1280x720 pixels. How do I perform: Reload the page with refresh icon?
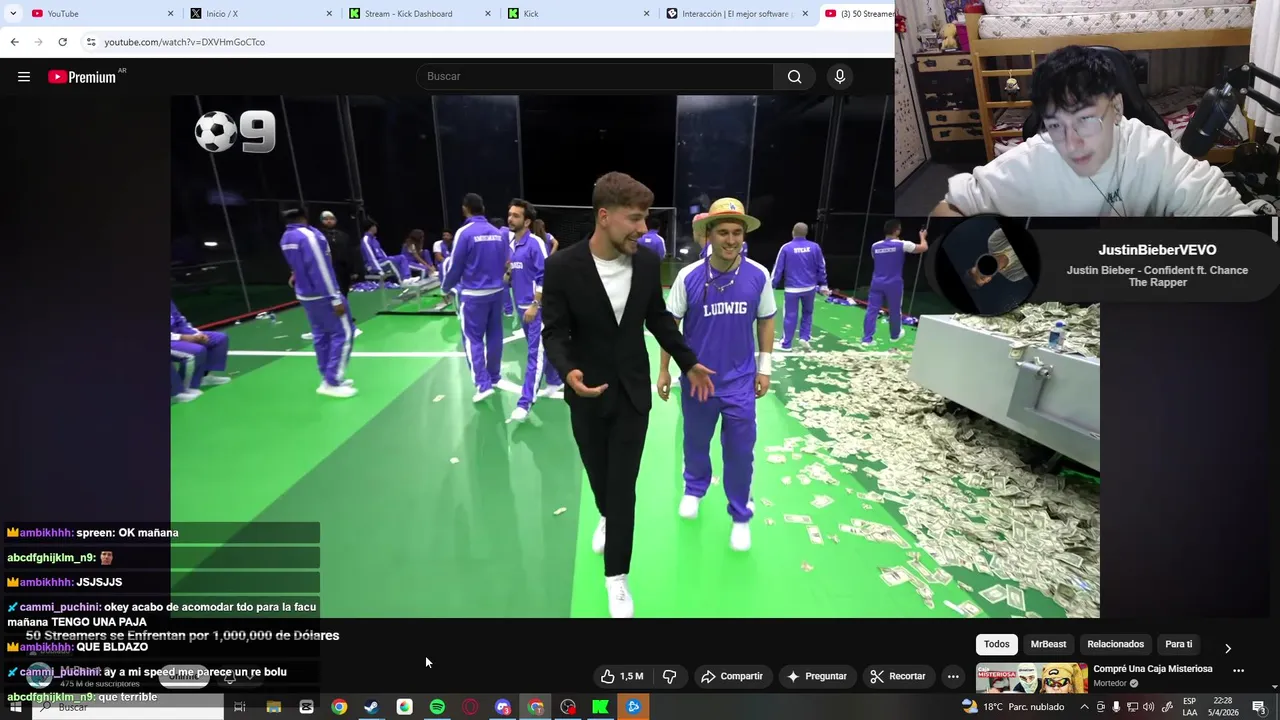tap(62, 42)
